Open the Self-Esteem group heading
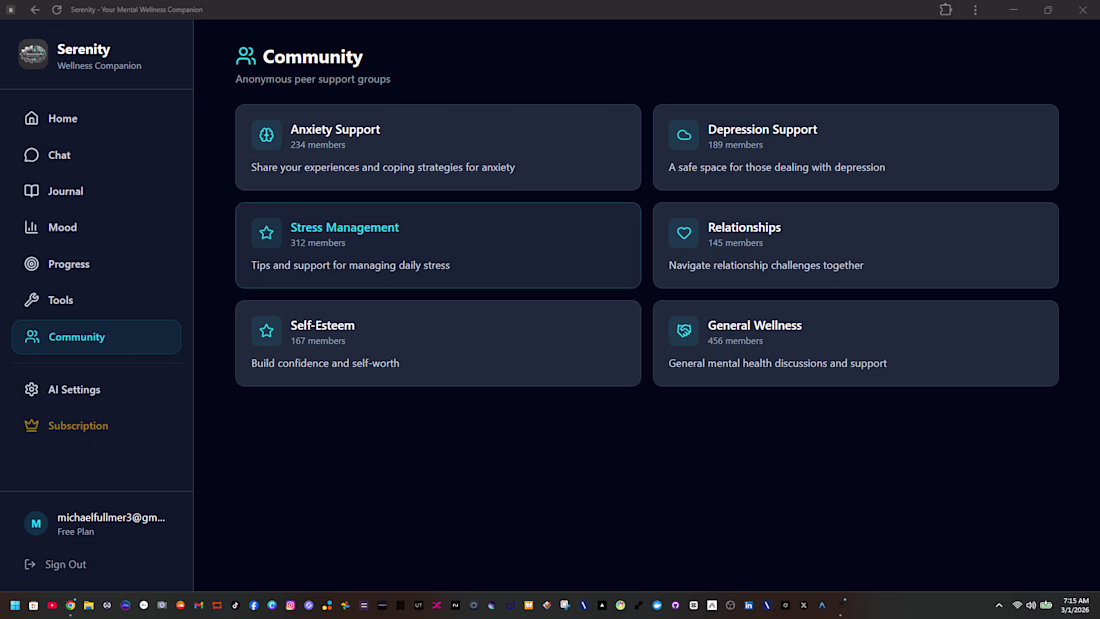 323,326
